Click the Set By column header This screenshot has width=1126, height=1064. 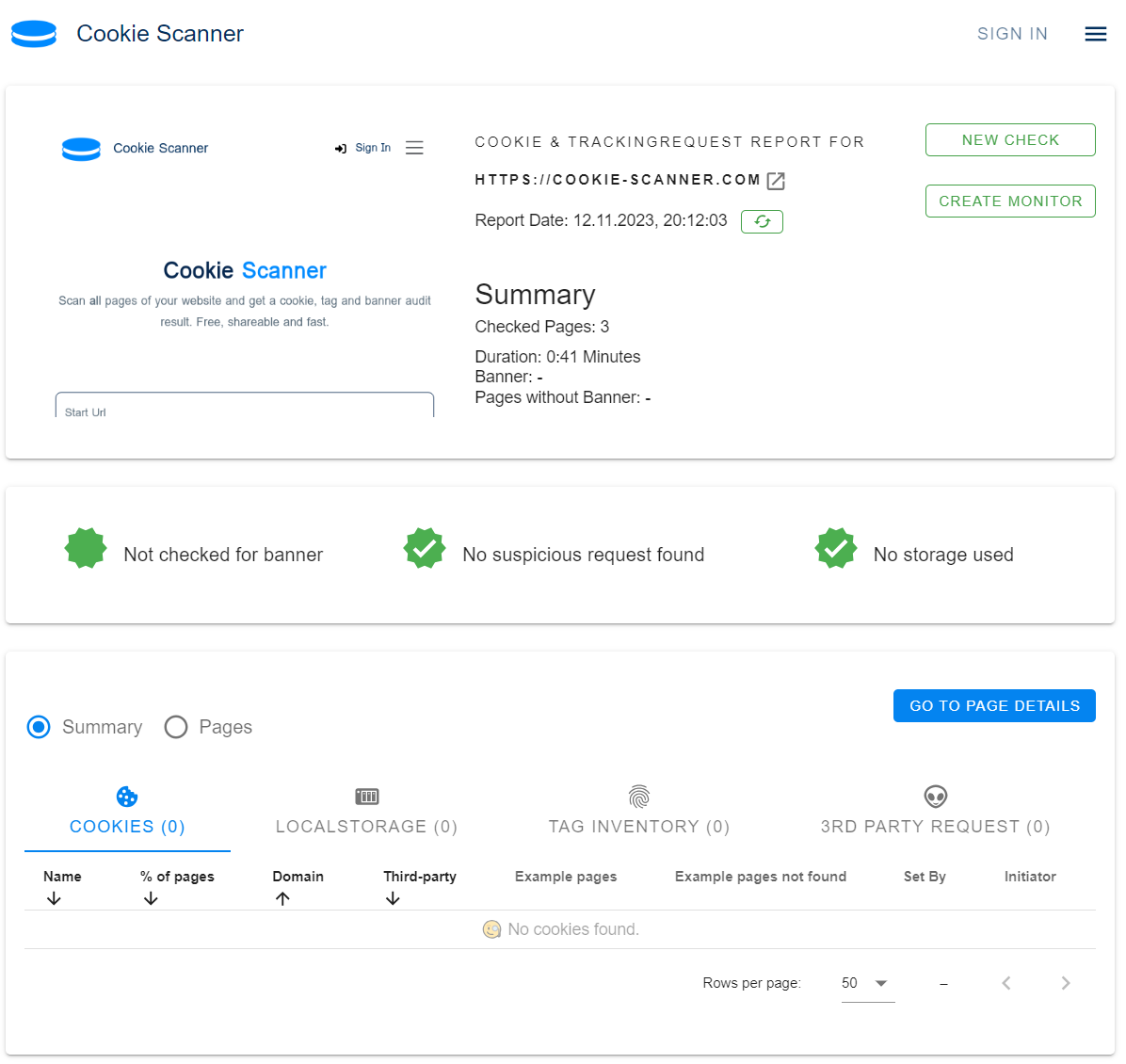point(925,877)
